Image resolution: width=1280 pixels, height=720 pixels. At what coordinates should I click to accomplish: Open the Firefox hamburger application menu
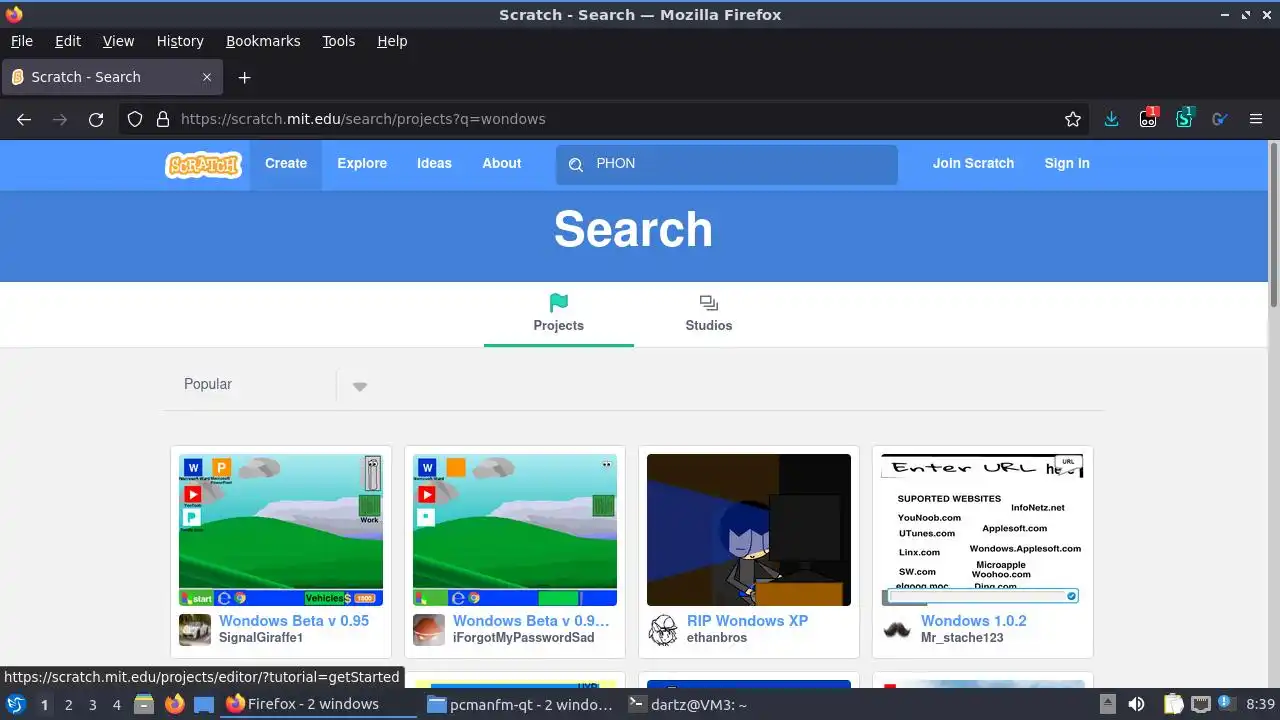[x=1256, y=119]
